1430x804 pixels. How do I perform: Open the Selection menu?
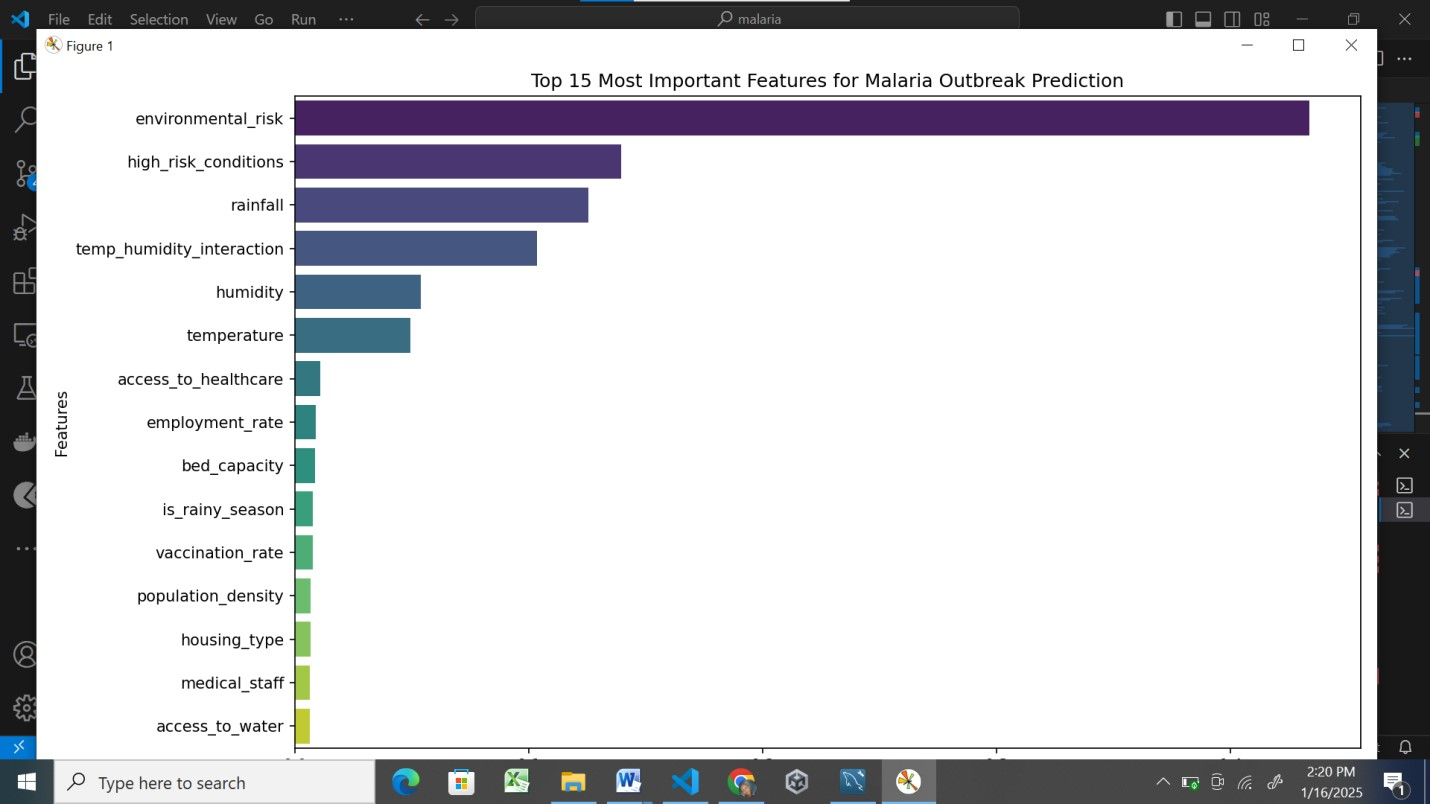[x=158, y=19]
